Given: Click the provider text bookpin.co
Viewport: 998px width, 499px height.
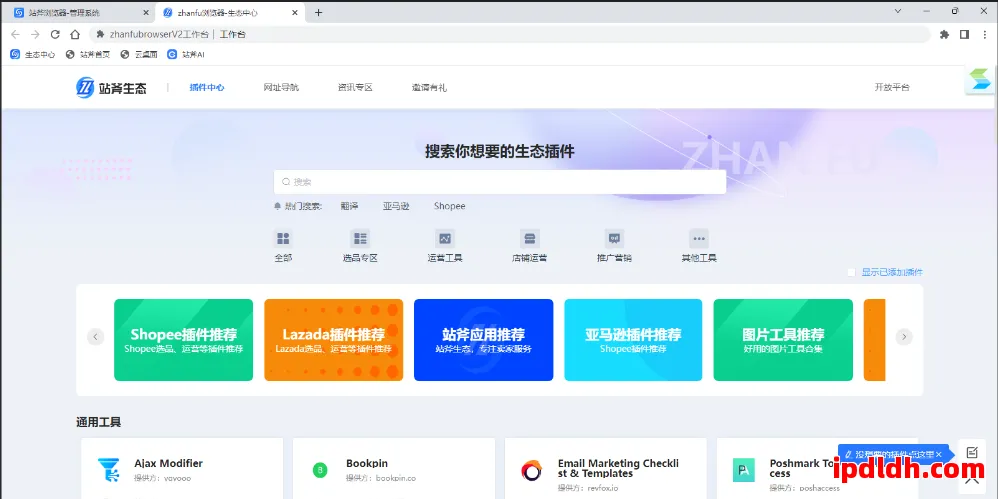Looking at the screenshot, I should [x=395, y=478].
